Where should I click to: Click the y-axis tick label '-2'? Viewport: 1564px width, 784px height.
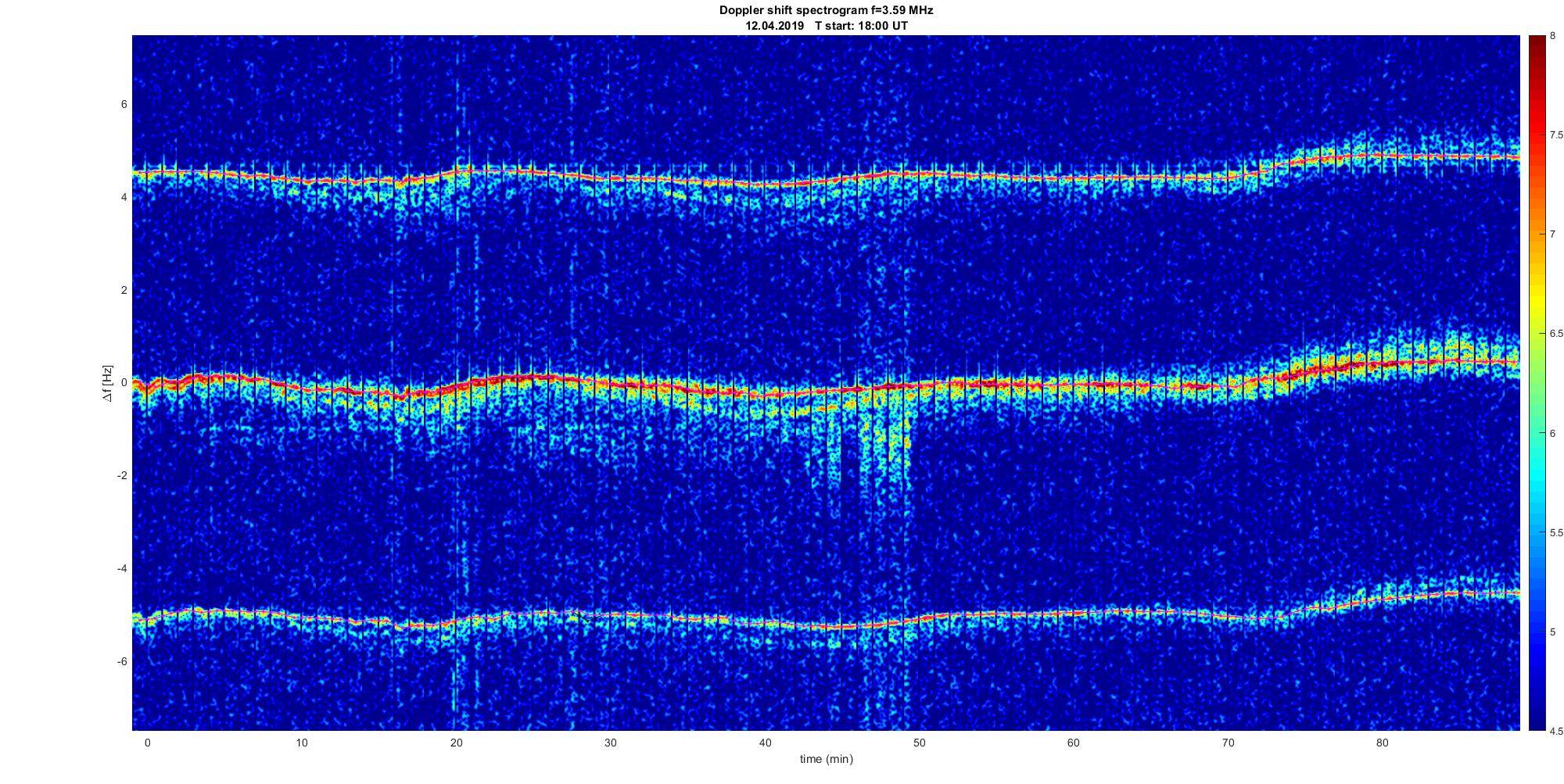[122, 476]
